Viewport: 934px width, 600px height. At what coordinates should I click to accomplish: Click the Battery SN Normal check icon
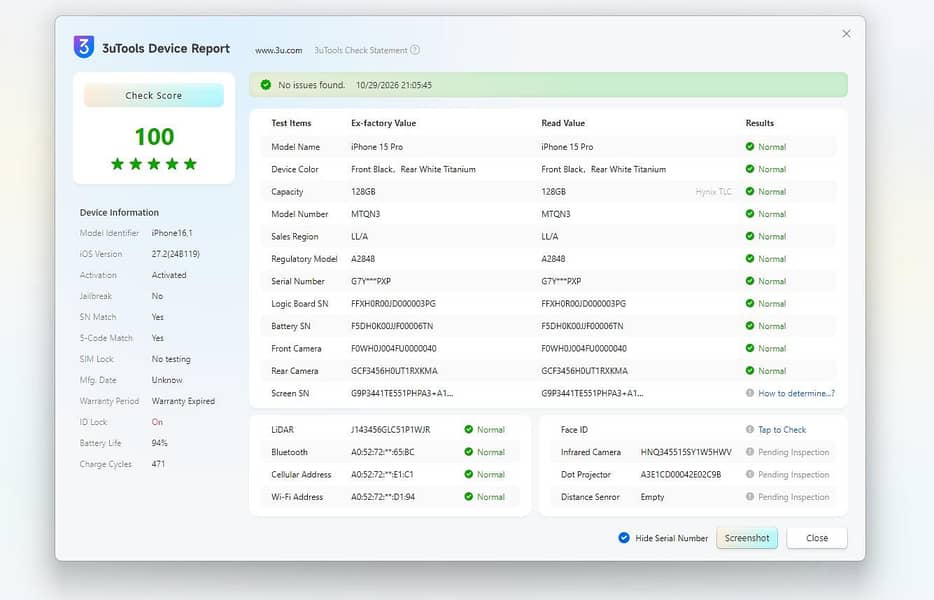[x=750, y=326]
